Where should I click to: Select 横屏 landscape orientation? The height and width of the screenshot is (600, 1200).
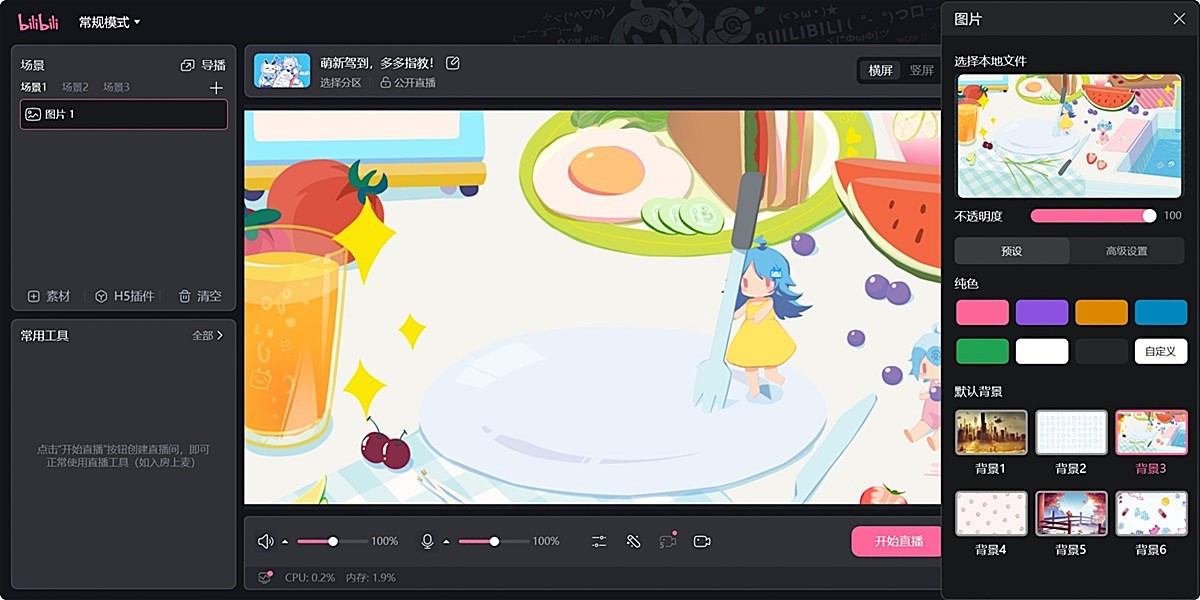[x=880, y=70]
